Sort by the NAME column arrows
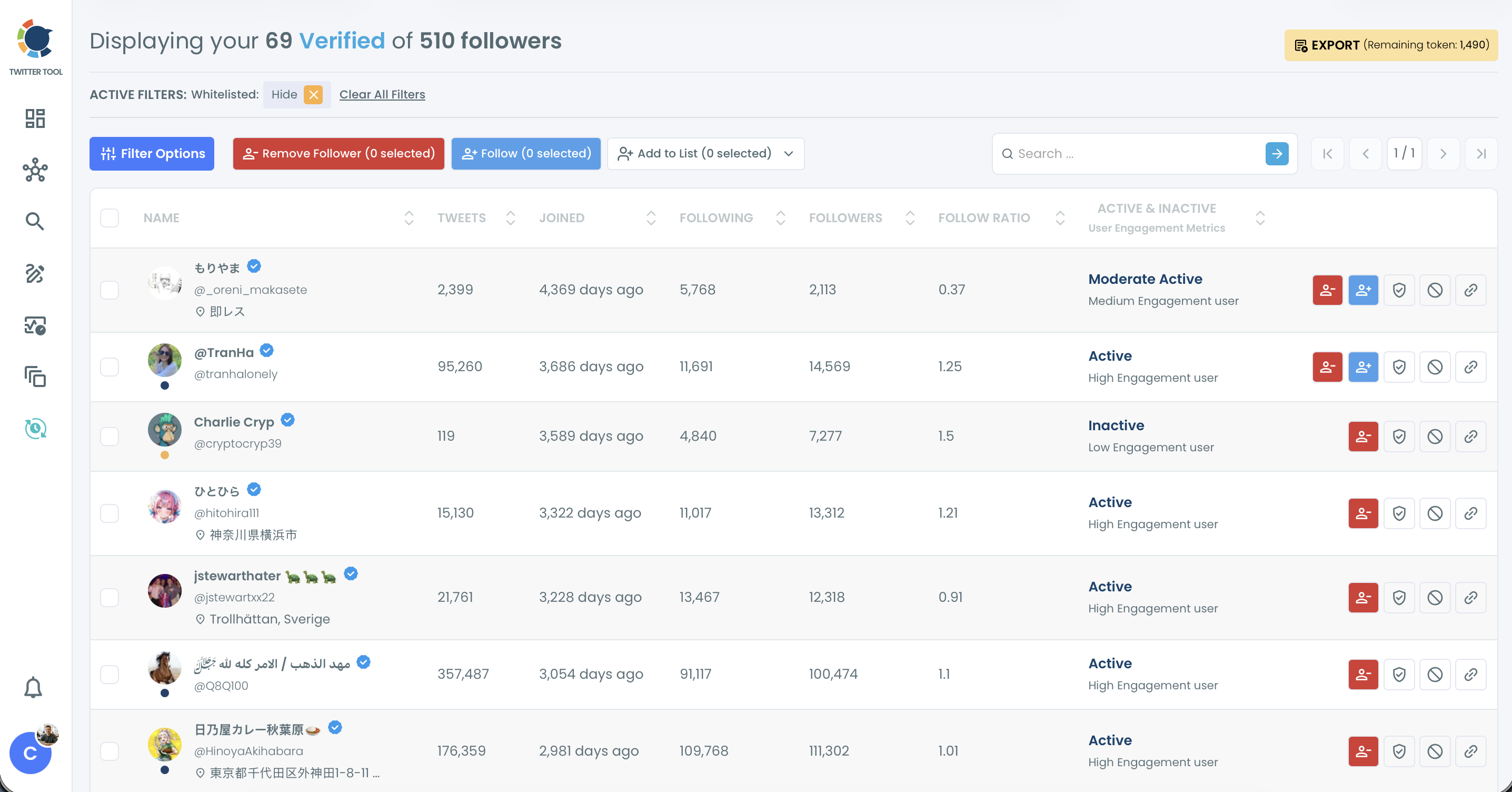 coord(409,218)
